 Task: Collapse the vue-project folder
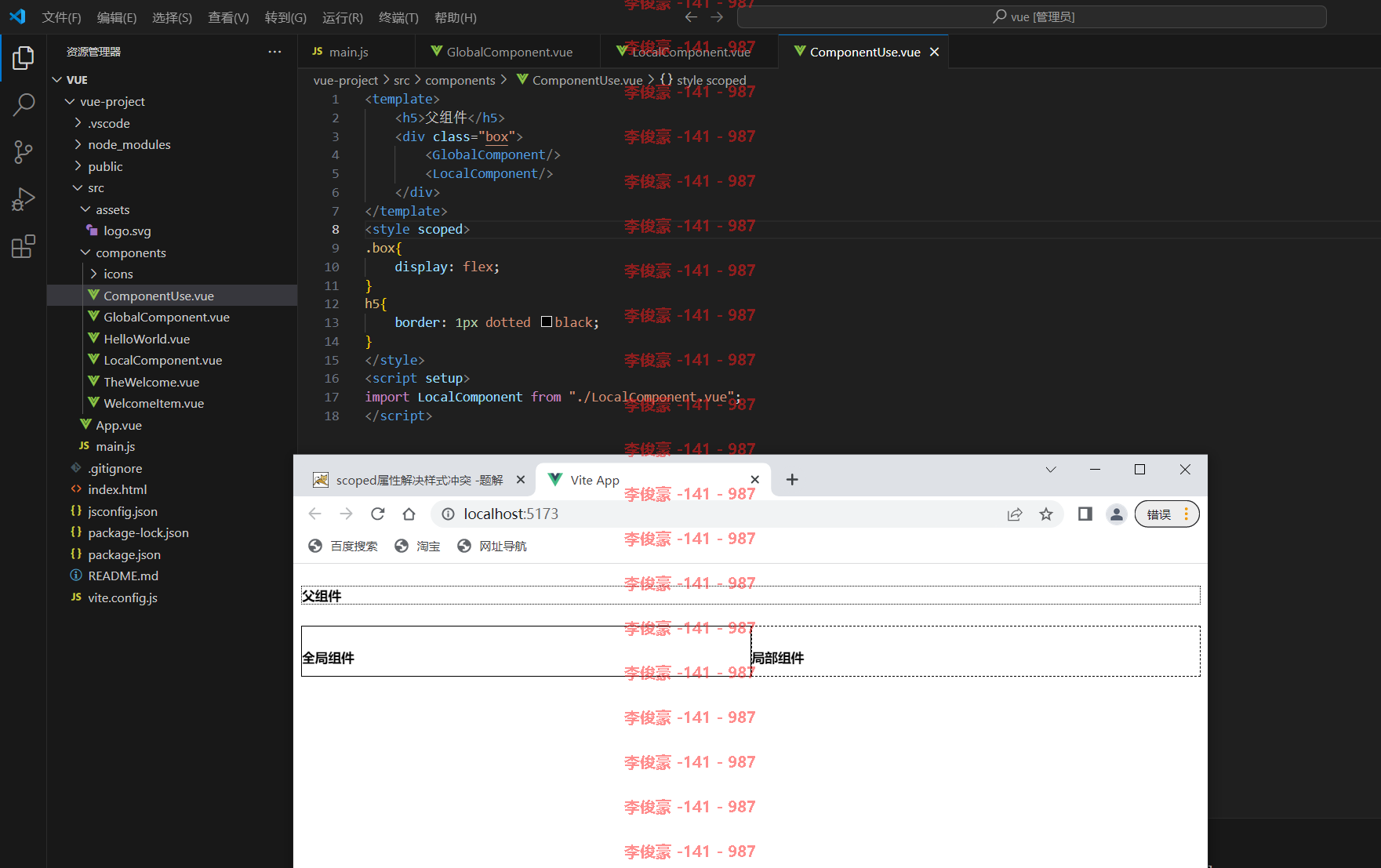pyautogui.click(x=70, y=102)
